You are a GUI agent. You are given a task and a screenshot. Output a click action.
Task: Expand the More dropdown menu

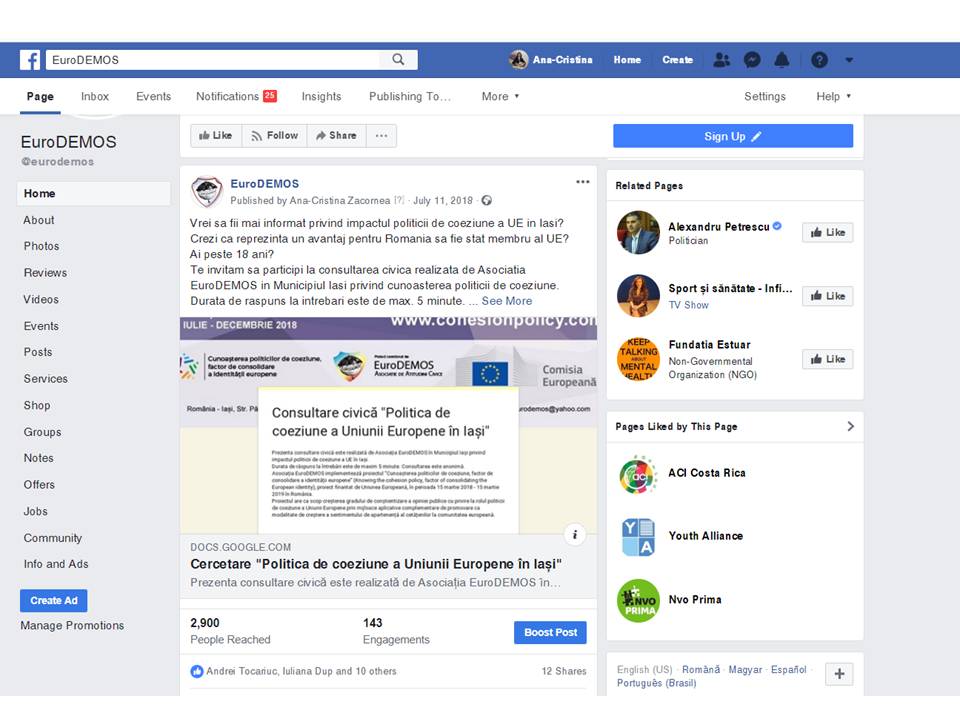click(500, 97)
